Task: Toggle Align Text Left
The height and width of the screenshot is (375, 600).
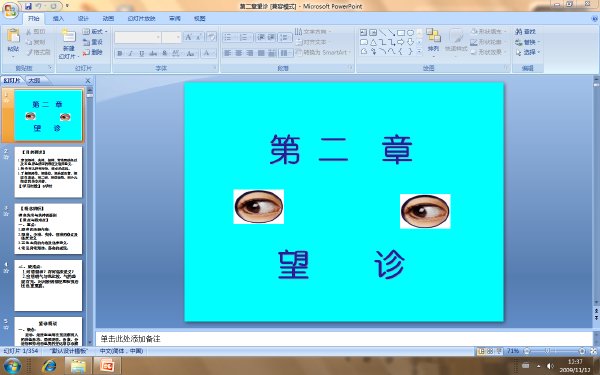Action: point(228,53)
